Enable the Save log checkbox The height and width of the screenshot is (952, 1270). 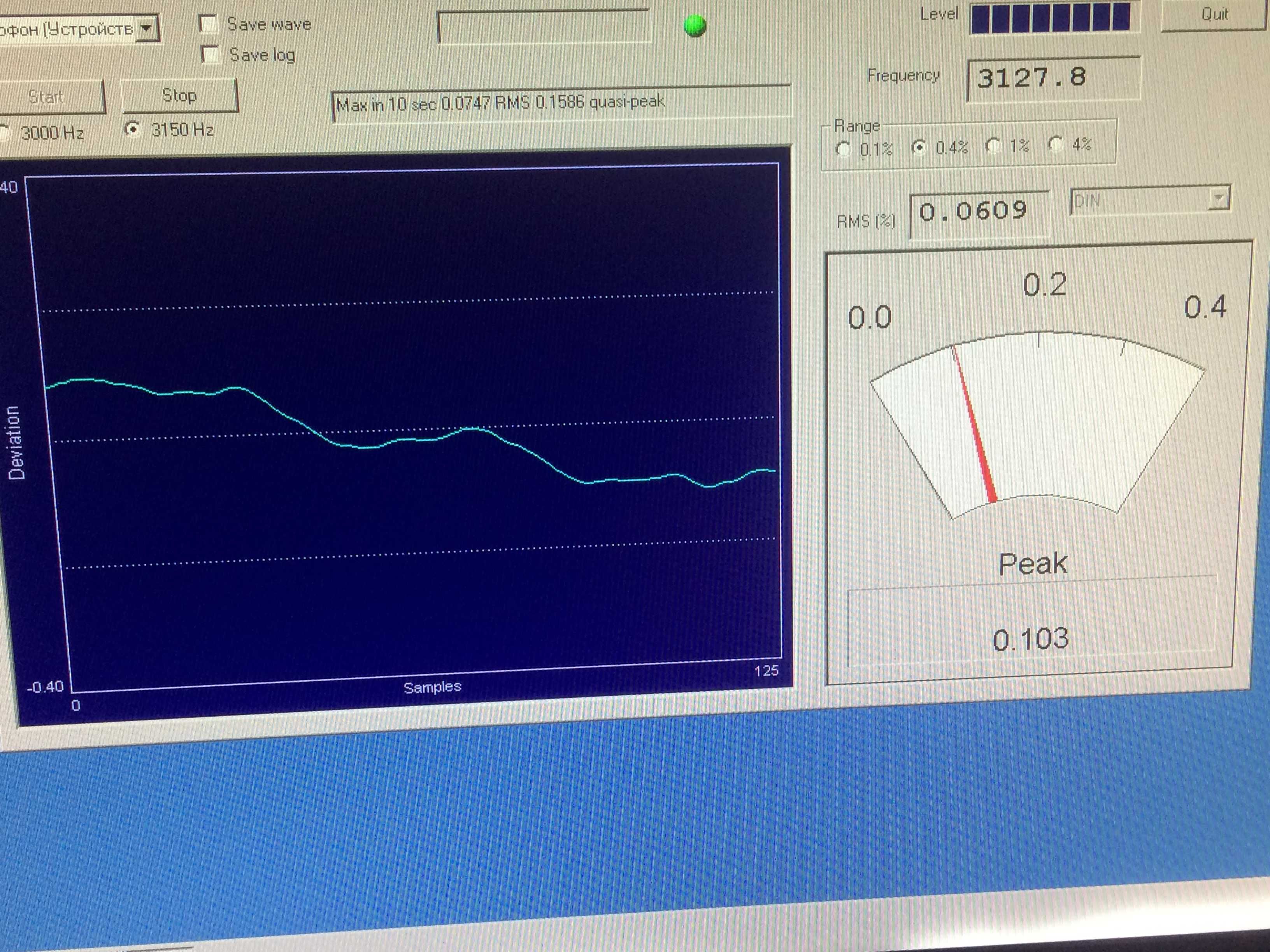click(211, 54)
